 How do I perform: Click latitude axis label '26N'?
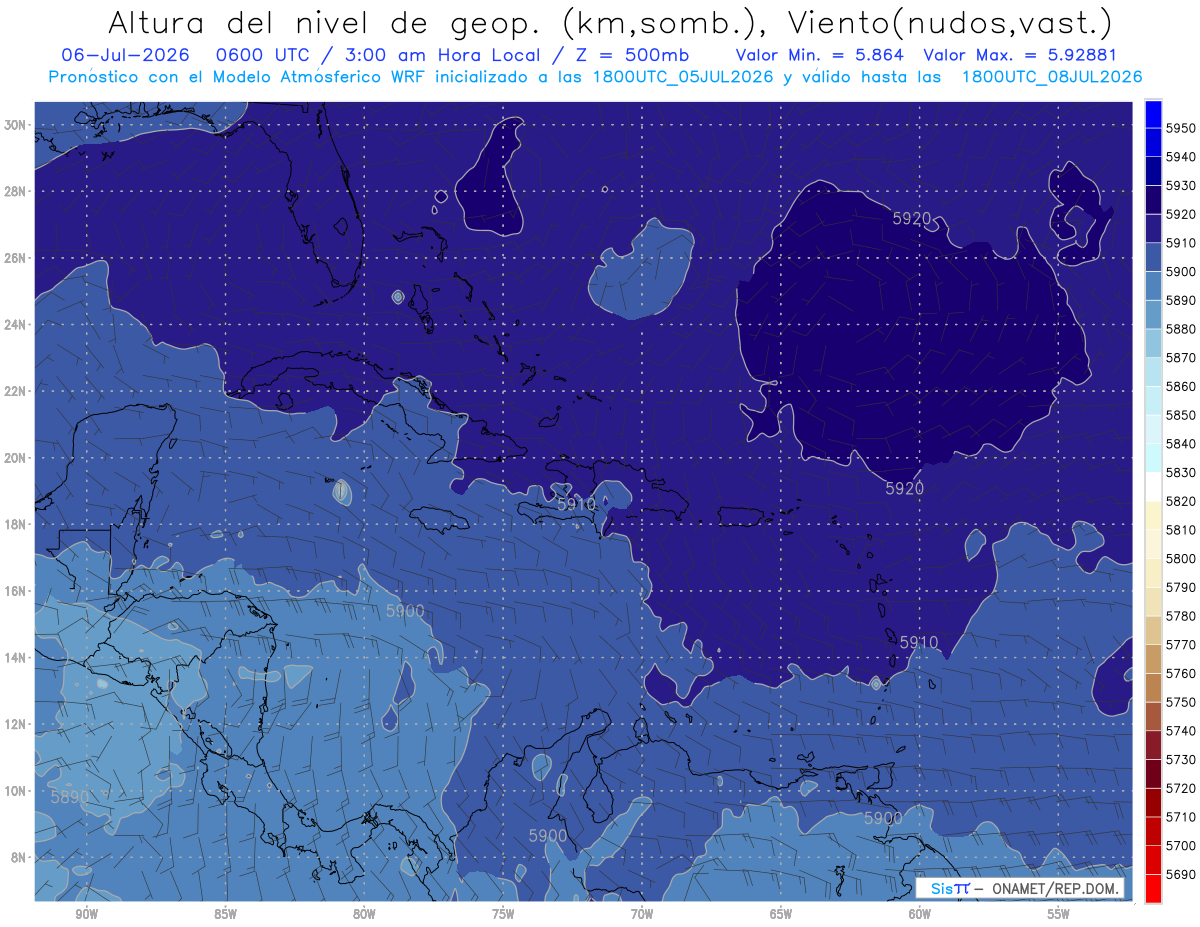point(14,258)
